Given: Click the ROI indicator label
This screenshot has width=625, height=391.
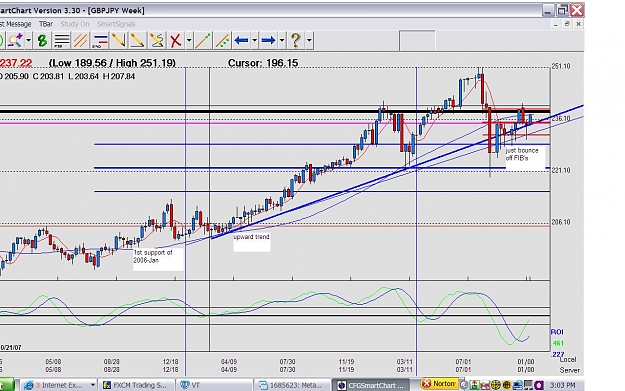Looking at the screenshot, I should click(x=557, y=332).
